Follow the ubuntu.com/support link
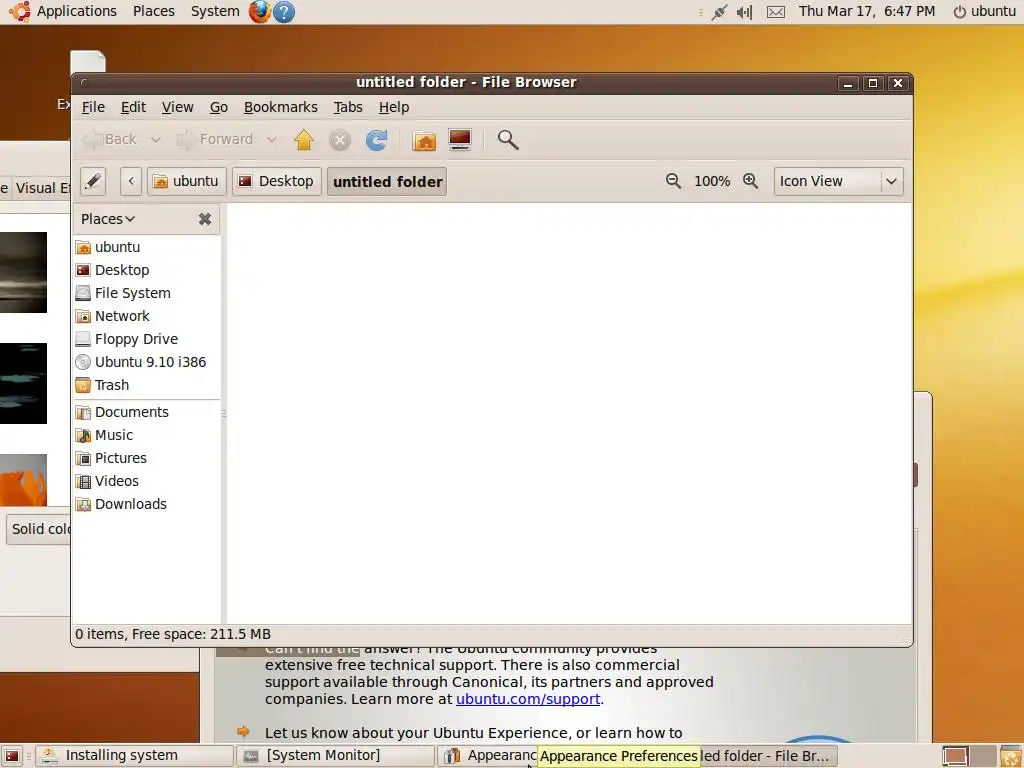 click(528, 699)
